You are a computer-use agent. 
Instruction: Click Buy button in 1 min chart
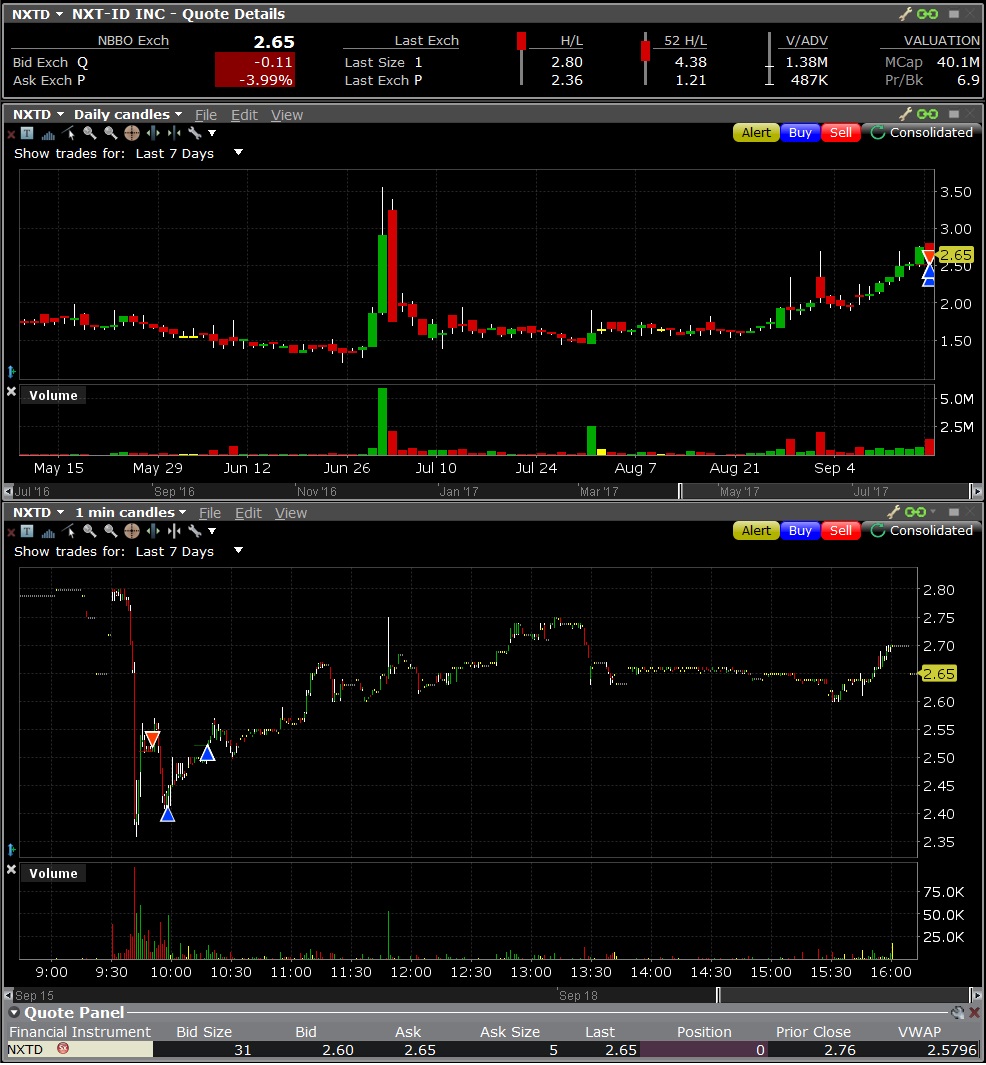[x=800, y=530]
